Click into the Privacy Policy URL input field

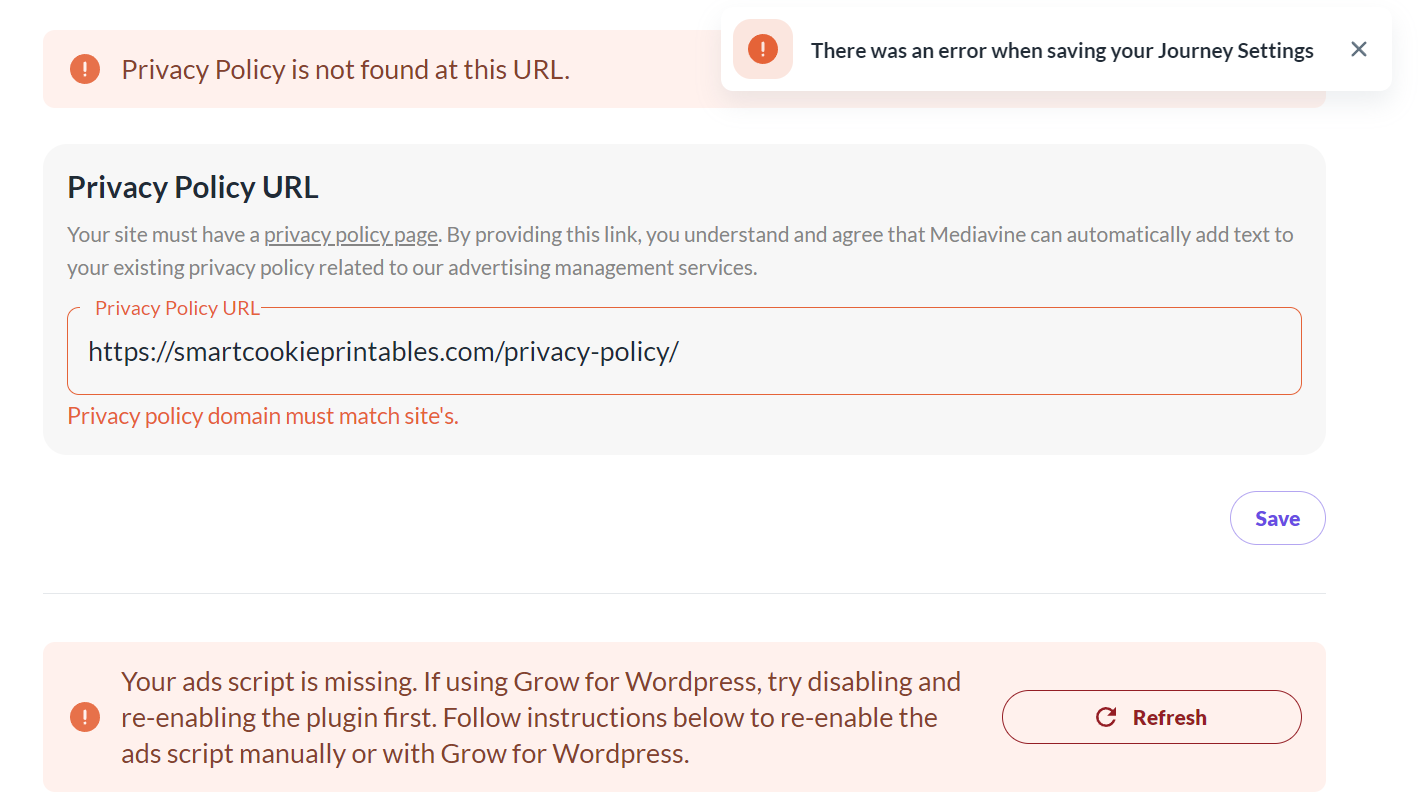(900, 352)
